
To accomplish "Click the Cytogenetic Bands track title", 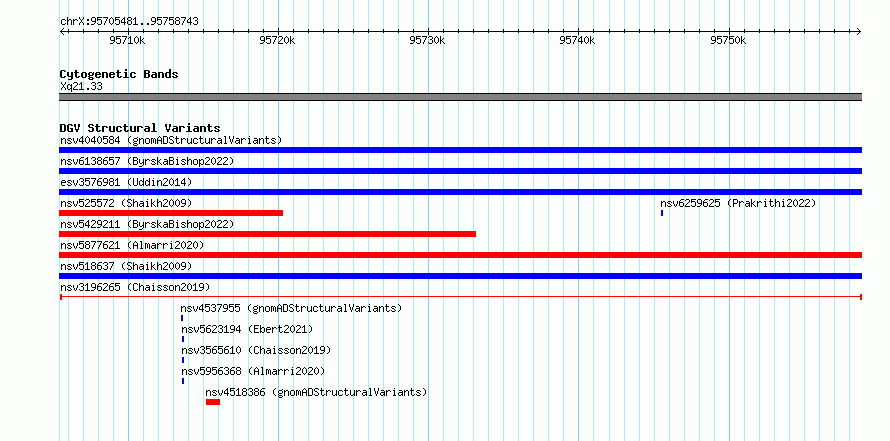I will click(x=119, y=74).
